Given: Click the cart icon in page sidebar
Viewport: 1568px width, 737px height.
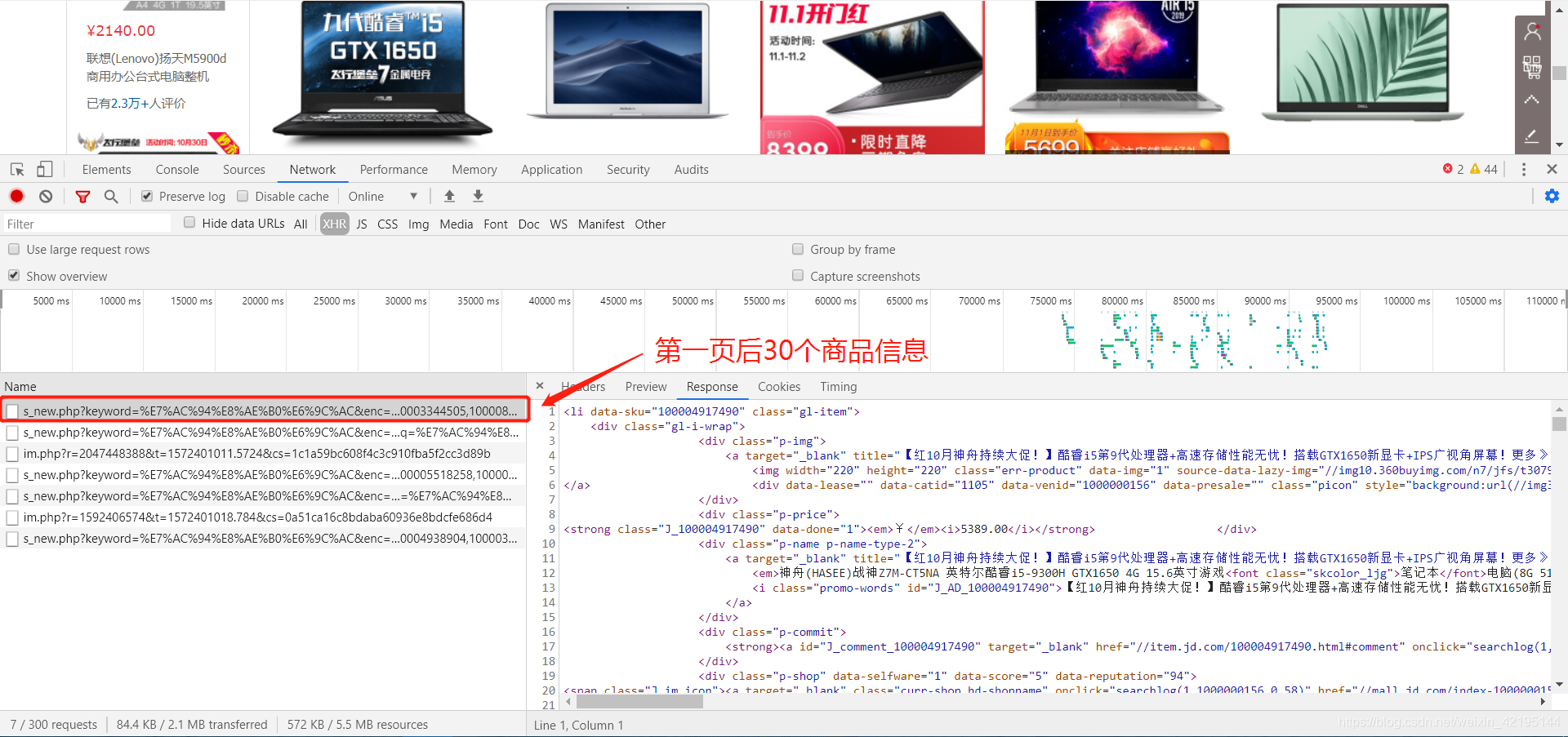Looking at the screenshot, I should tap(1532, 66).
